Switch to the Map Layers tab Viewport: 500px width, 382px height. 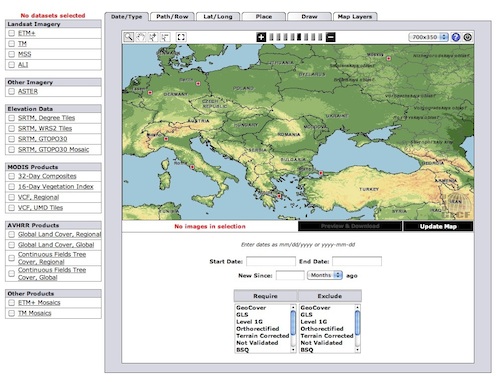(x=355, y=17)
